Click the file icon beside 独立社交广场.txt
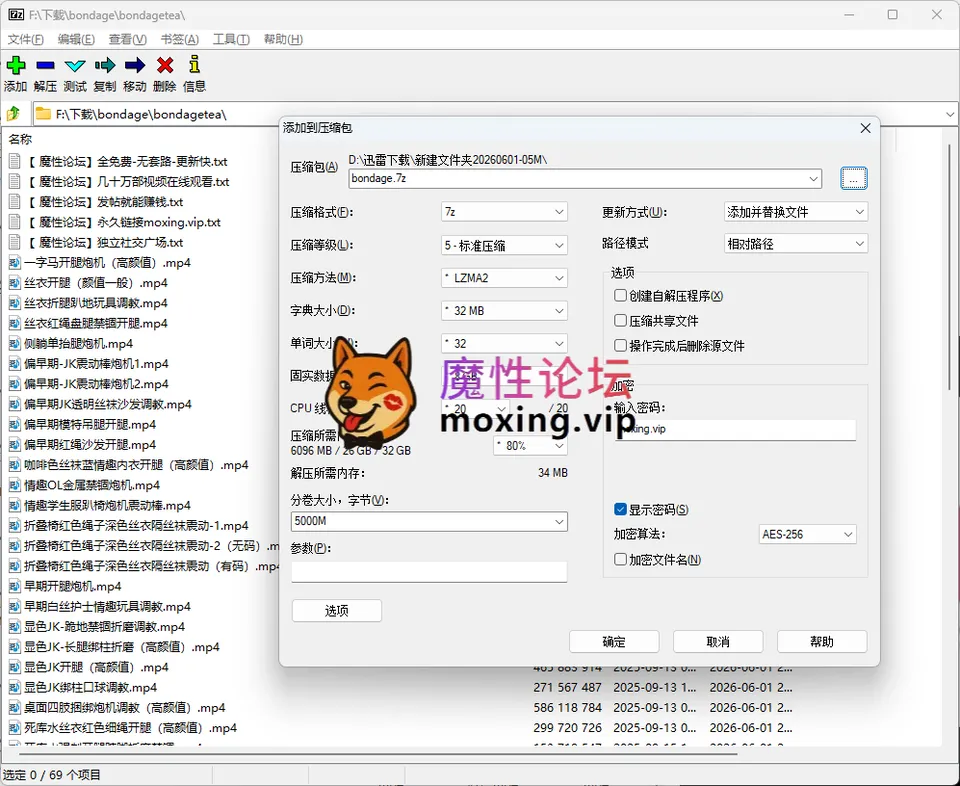Viewport: 960px width, 786px height. point(15,242)
